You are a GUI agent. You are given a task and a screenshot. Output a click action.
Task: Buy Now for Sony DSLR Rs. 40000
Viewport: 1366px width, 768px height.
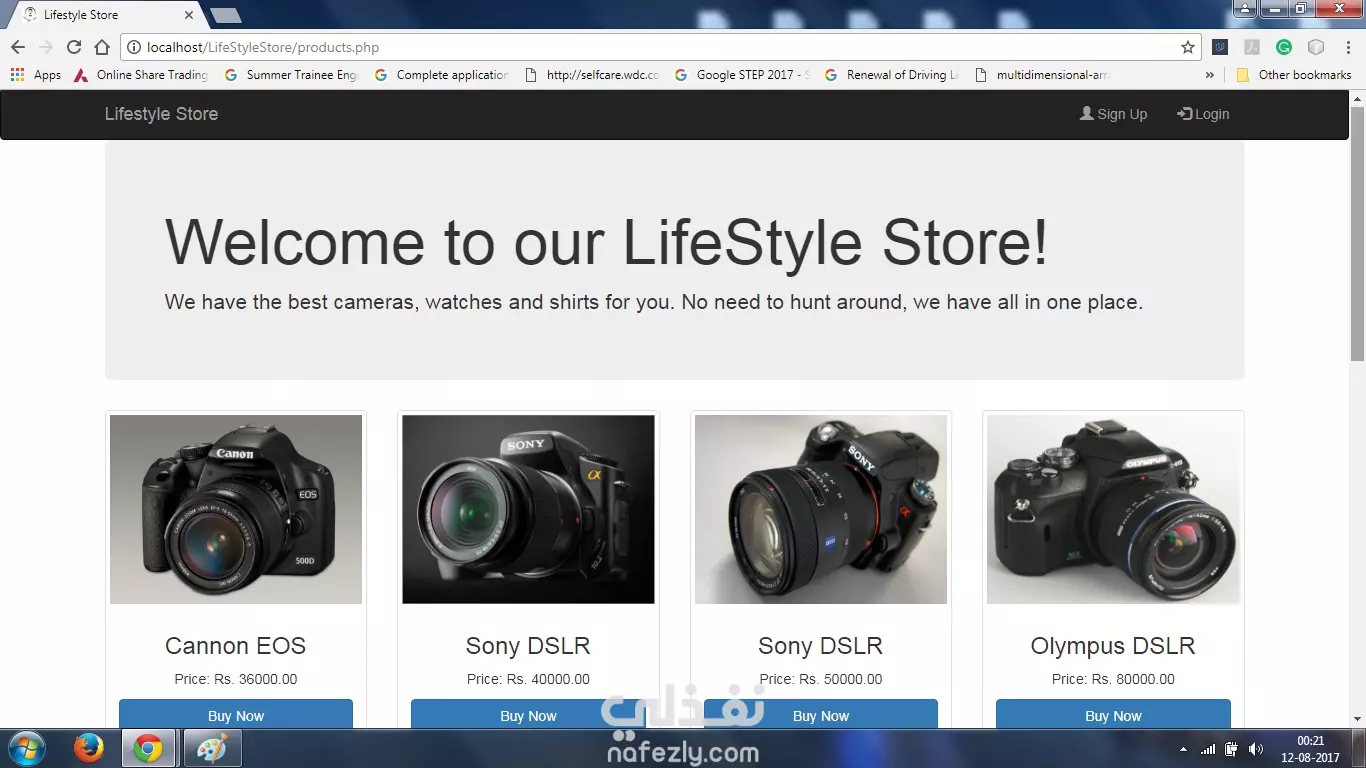(x=528, y=714)
